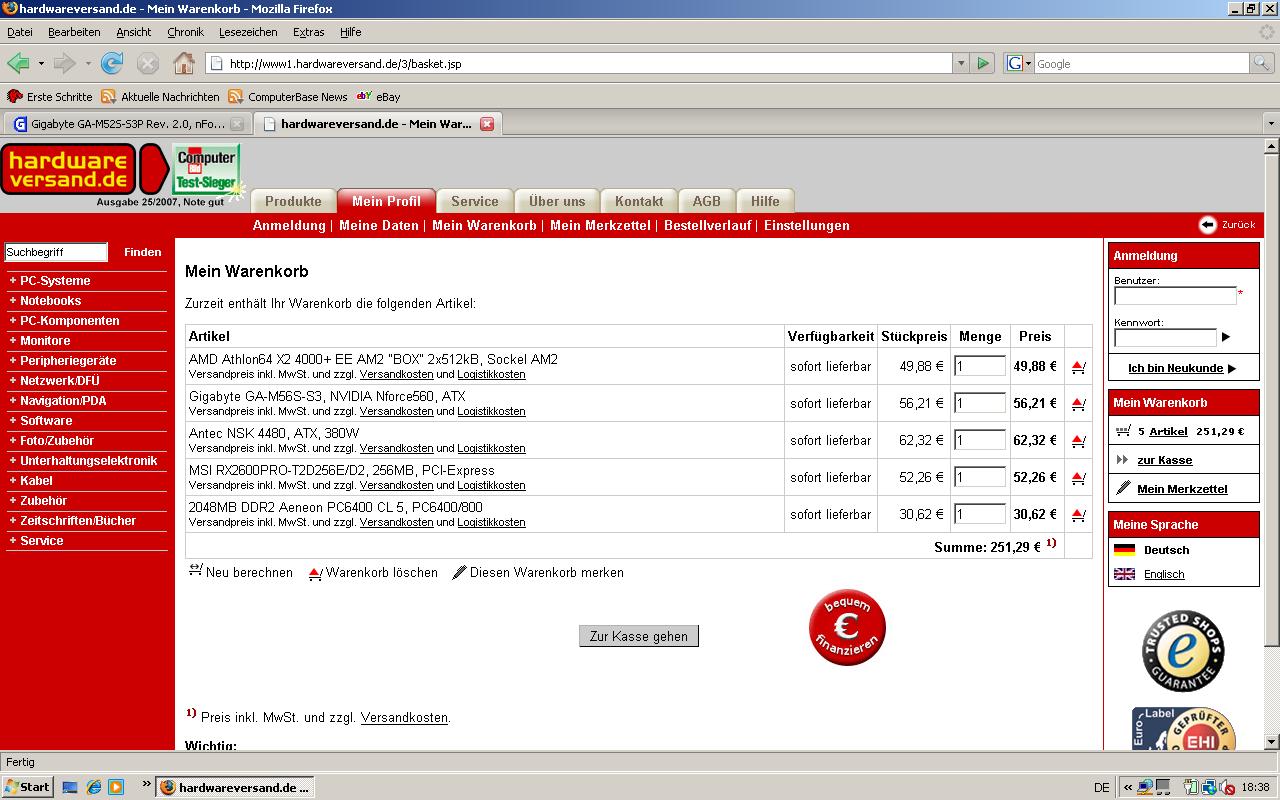Close the hardwareversand.de tab
1280x800 pixels.
point(487,124)
